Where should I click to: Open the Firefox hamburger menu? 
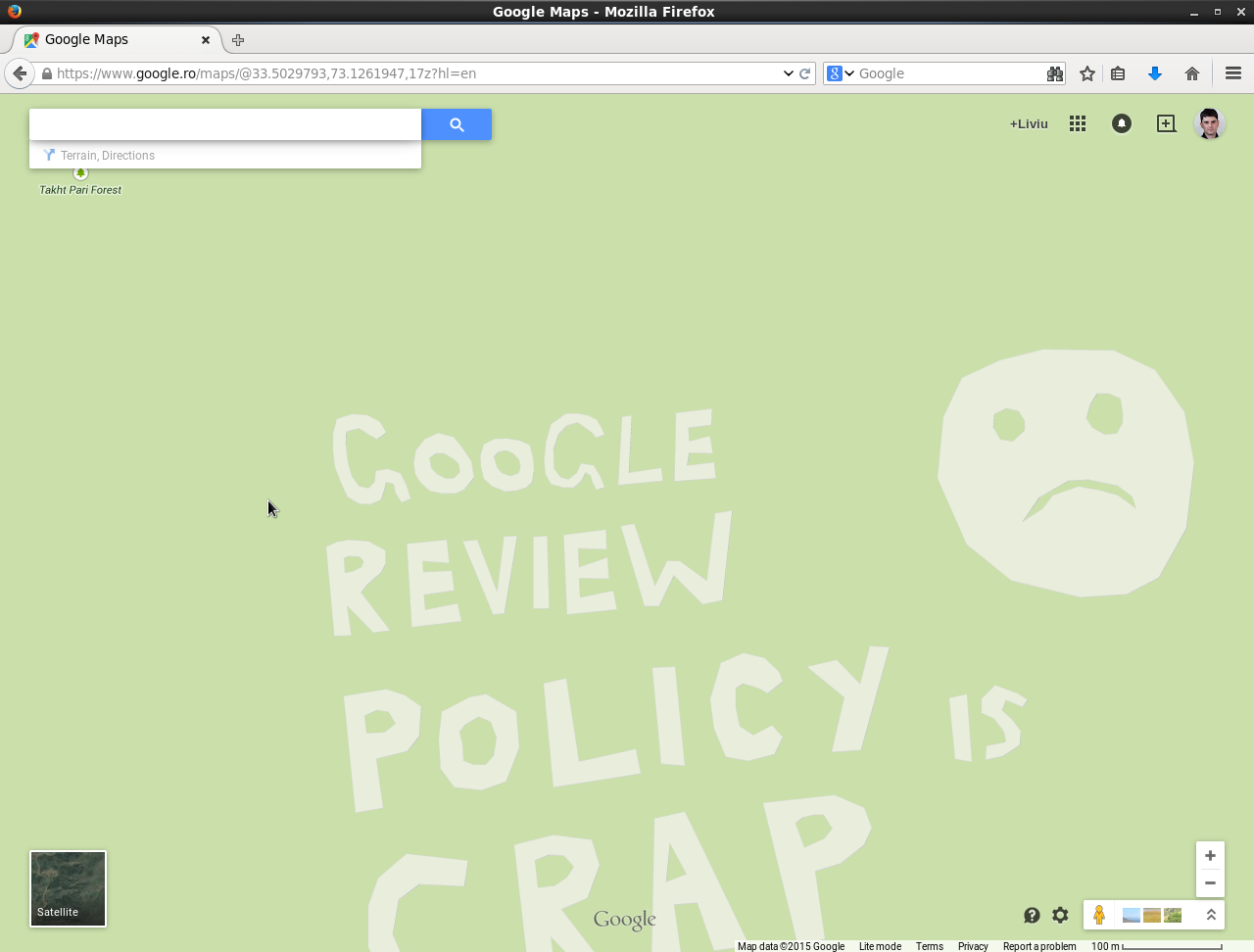pos(1233,73)
